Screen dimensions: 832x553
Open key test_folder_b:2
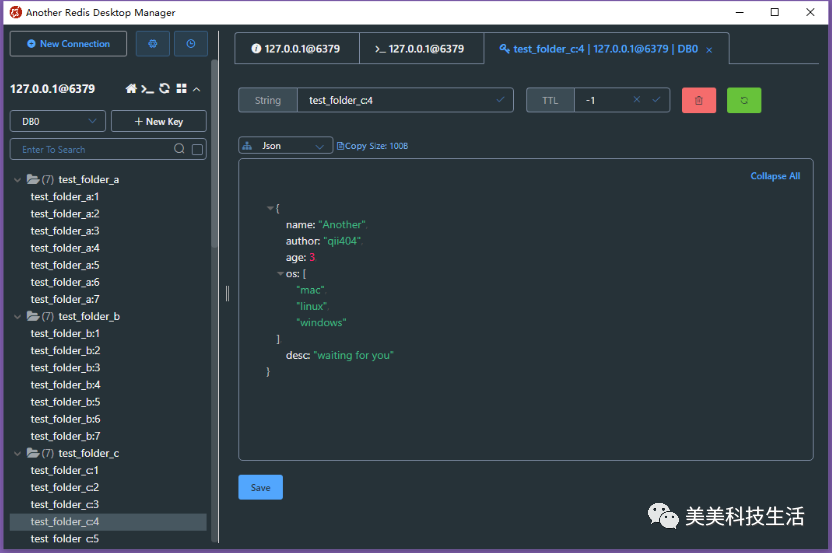[65, 351]
